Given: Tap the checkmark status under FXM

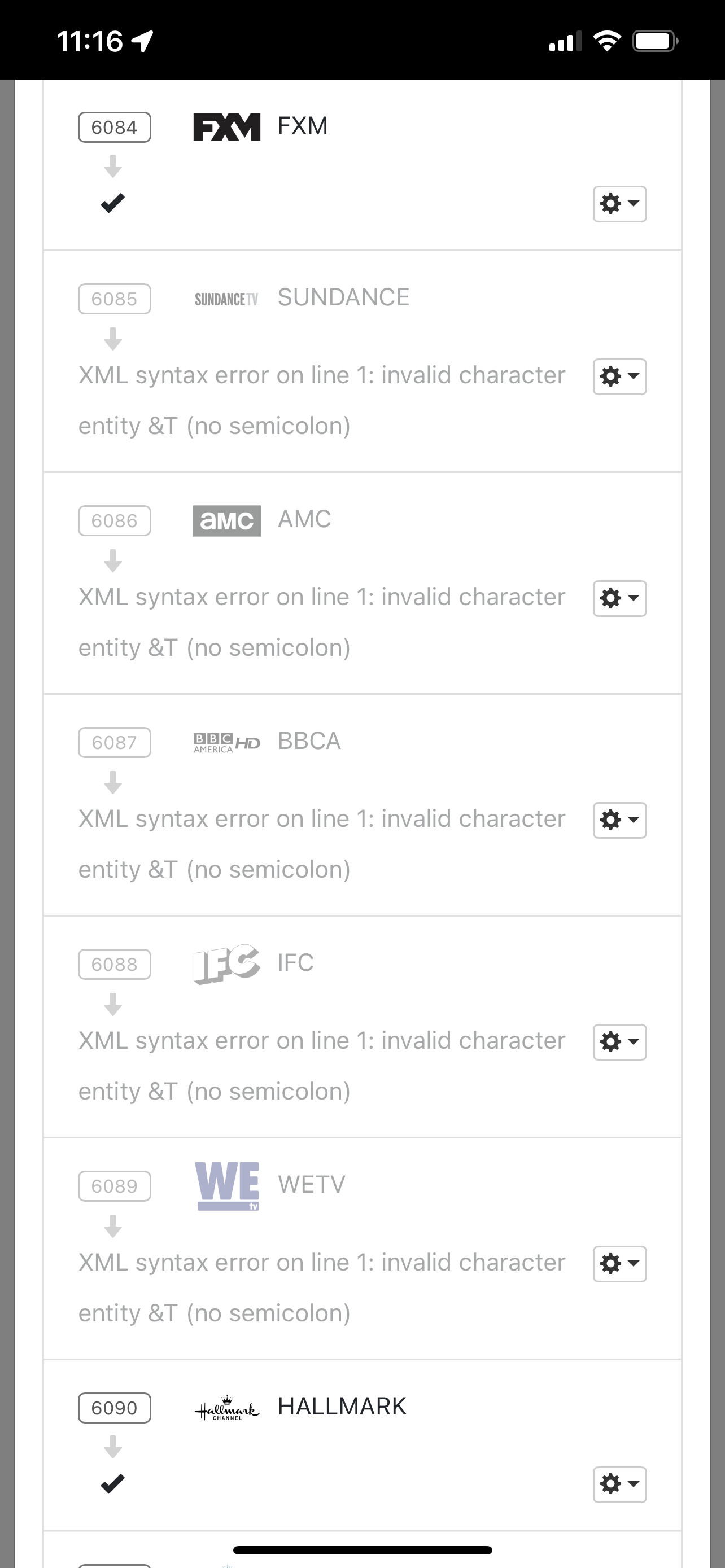Looking at the screenshot, I should coord(112,203).
